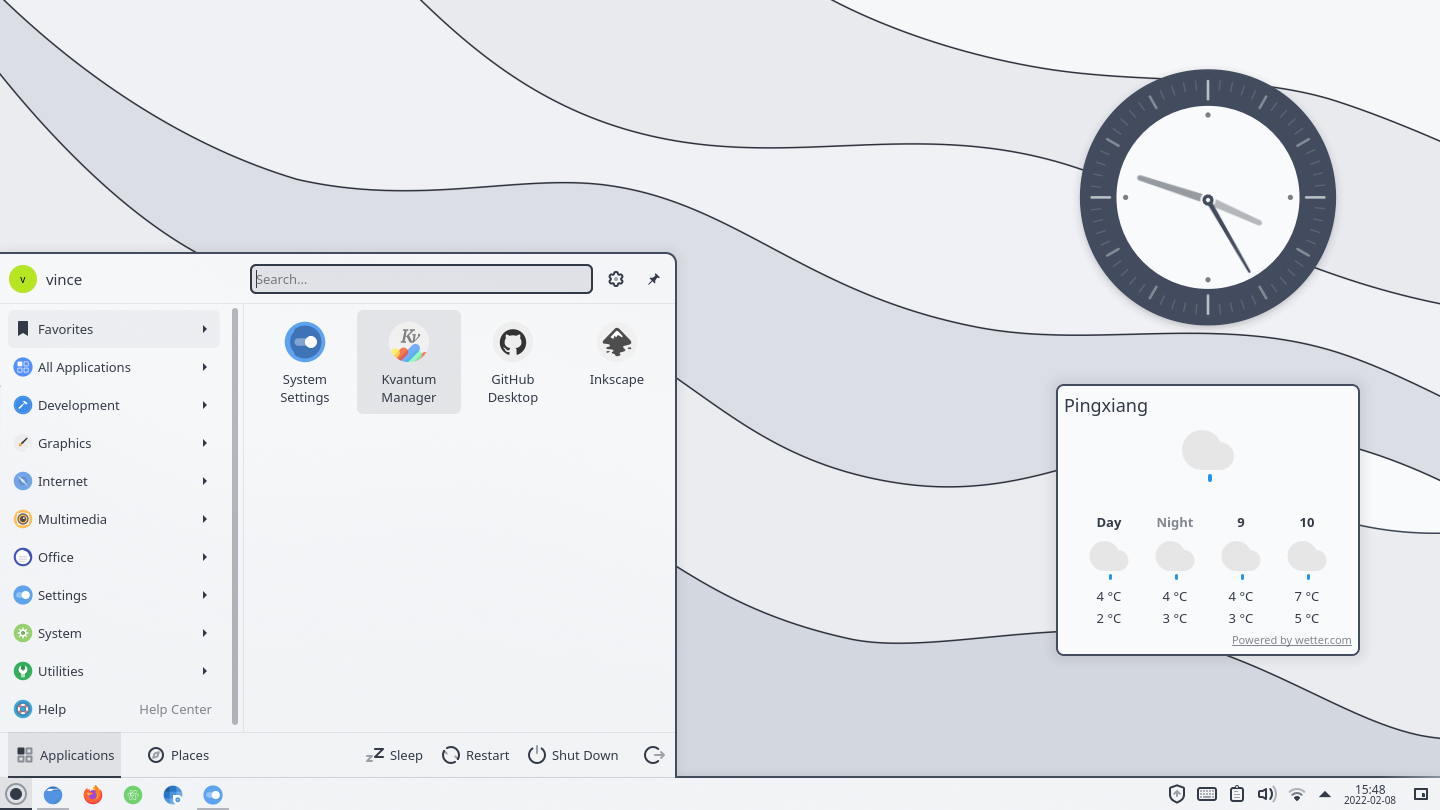Viewport: 1440px width, 810px height.
Task: Click forecast cloud icon under 10
Action: click(1307, 559)
